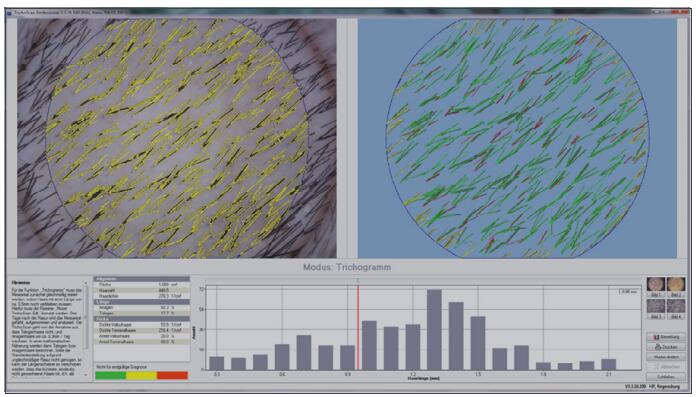Click the yellow diagnosis color segment

tap(141, 375)
